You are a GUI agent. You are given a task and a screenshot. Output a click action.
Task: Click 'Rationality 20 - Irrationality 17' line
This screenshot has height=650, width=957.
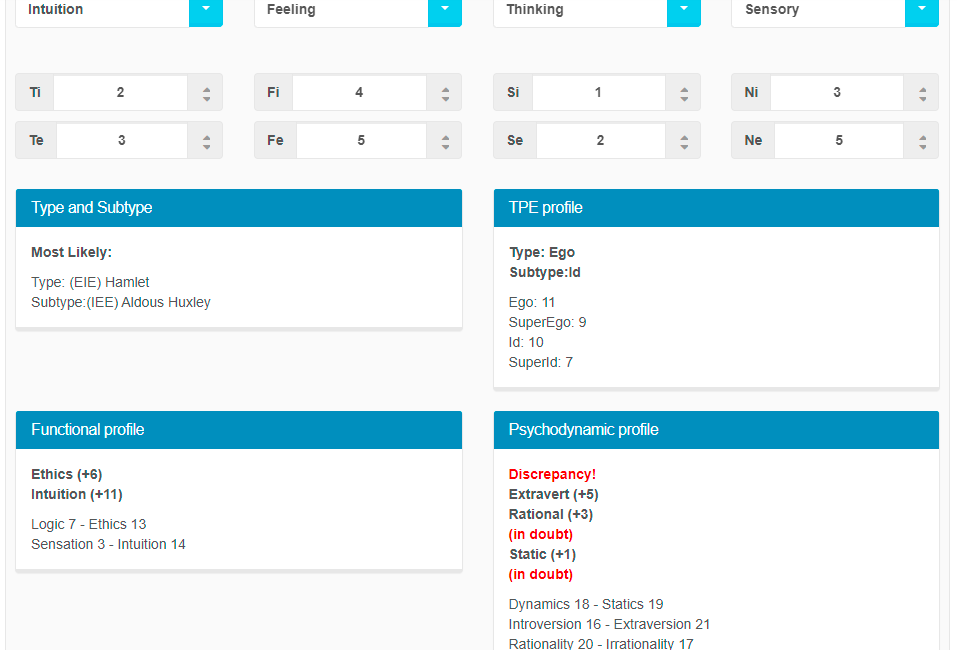coord(601,644)
